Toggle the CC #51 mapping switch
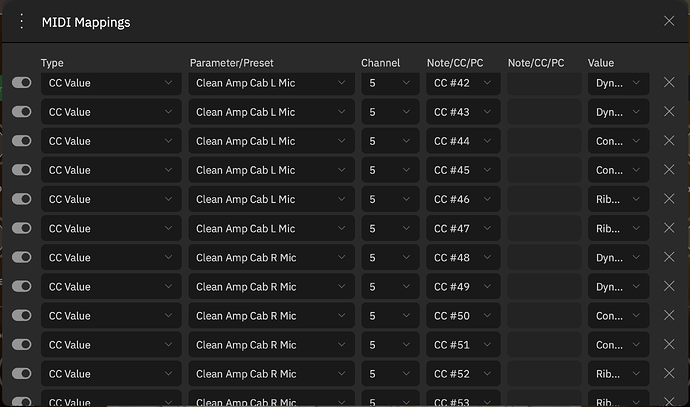The image size is (690, 407). pos(22,344)
